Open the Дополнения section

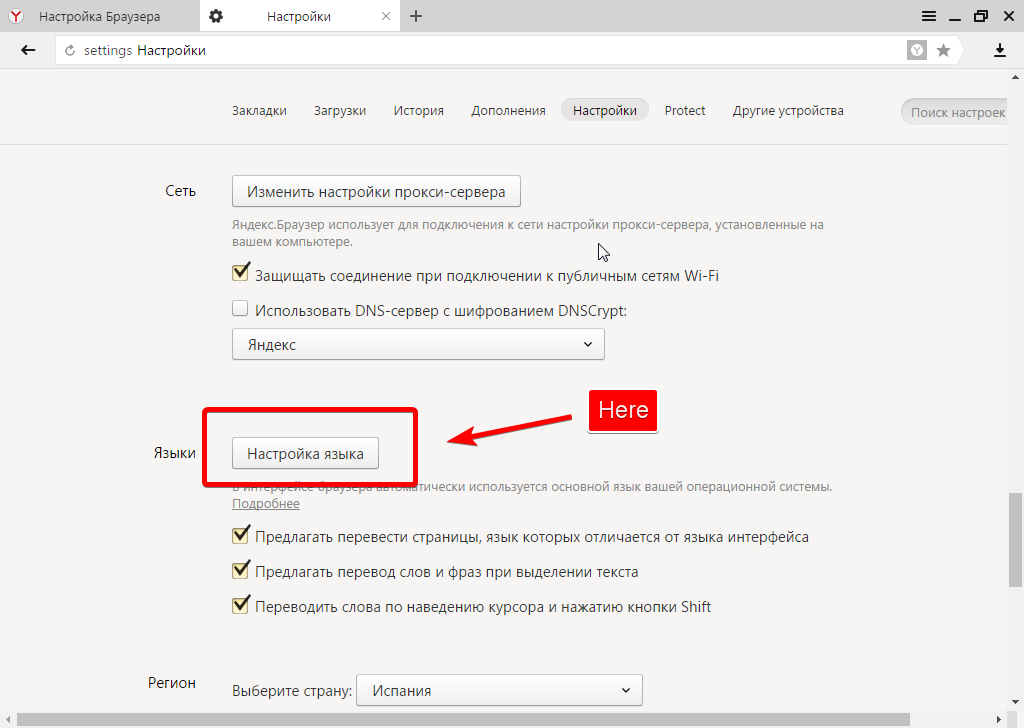[x=508, y=110]
